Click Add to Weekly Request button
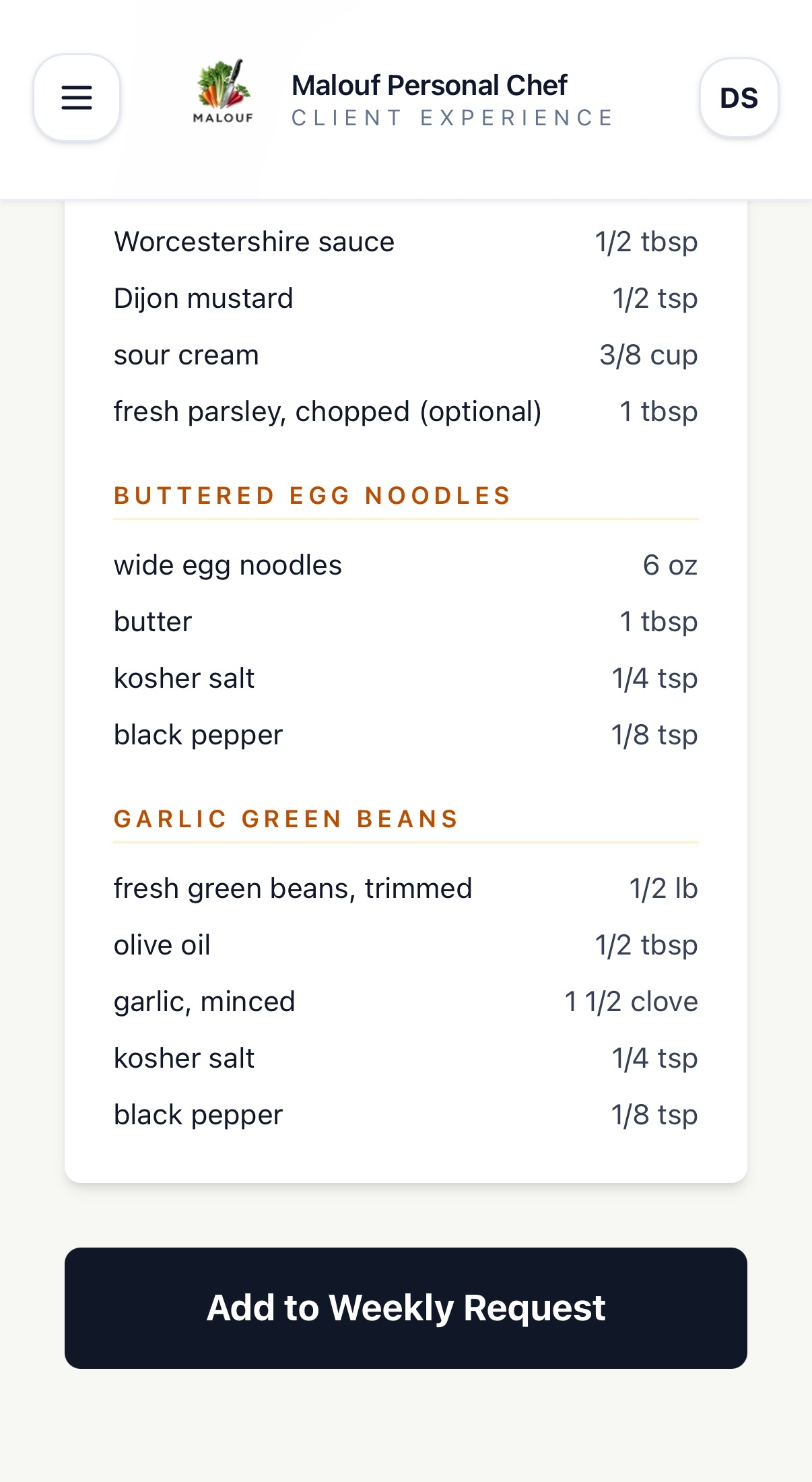The image size is (812, 1482). pyautogui.click(x=406, y=1308)
